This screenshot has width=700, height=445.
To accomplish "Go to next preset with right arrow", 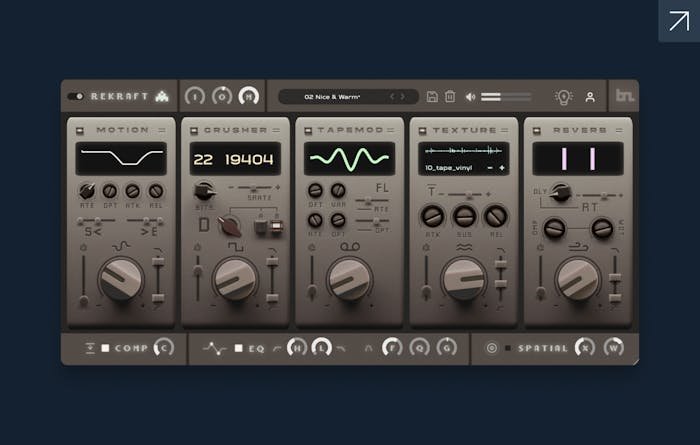I will 404,97.
